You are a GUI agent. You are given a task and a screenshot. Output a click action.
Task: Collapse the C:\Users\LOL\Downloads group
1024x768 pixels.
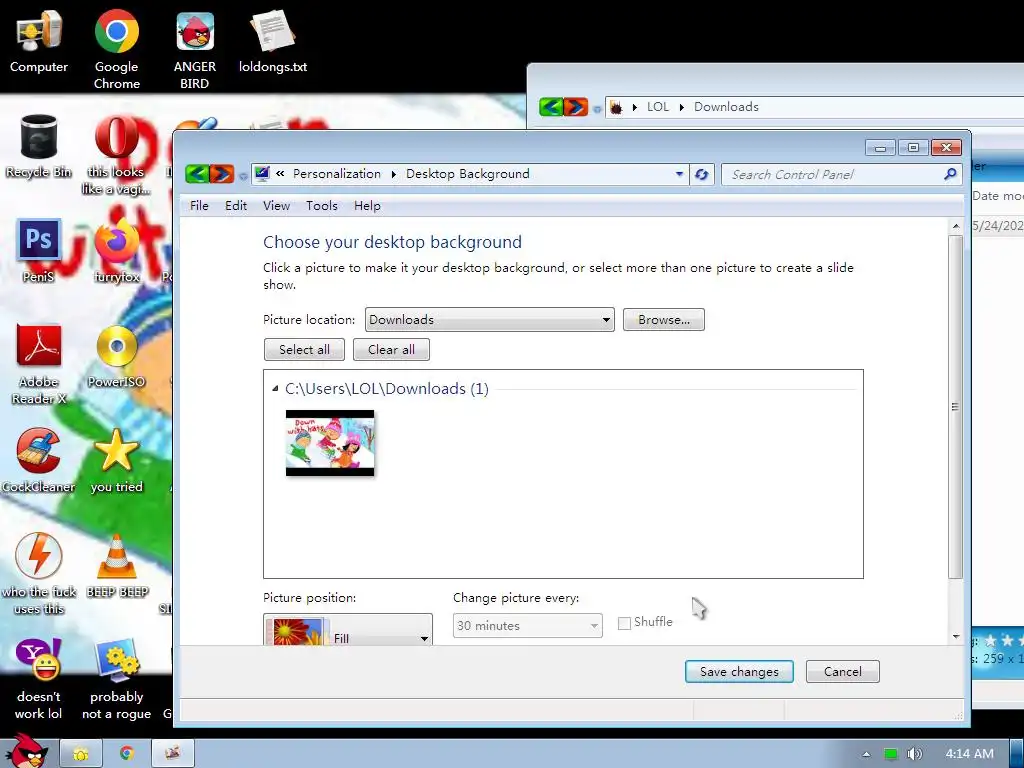tap(275, 389)
